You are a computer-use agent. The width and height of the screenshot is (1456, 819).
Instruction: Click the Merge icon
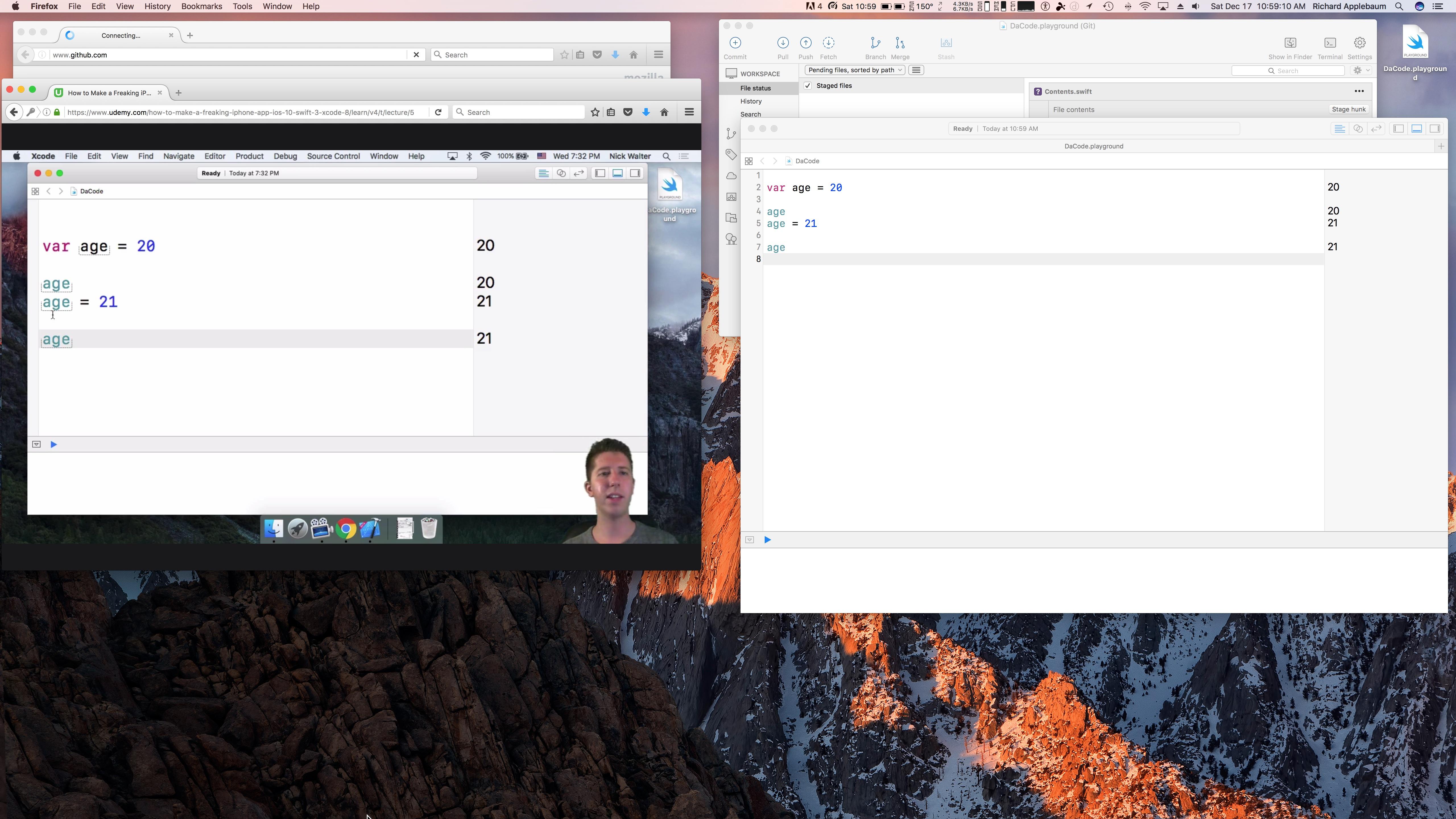(x=900, y=43)
